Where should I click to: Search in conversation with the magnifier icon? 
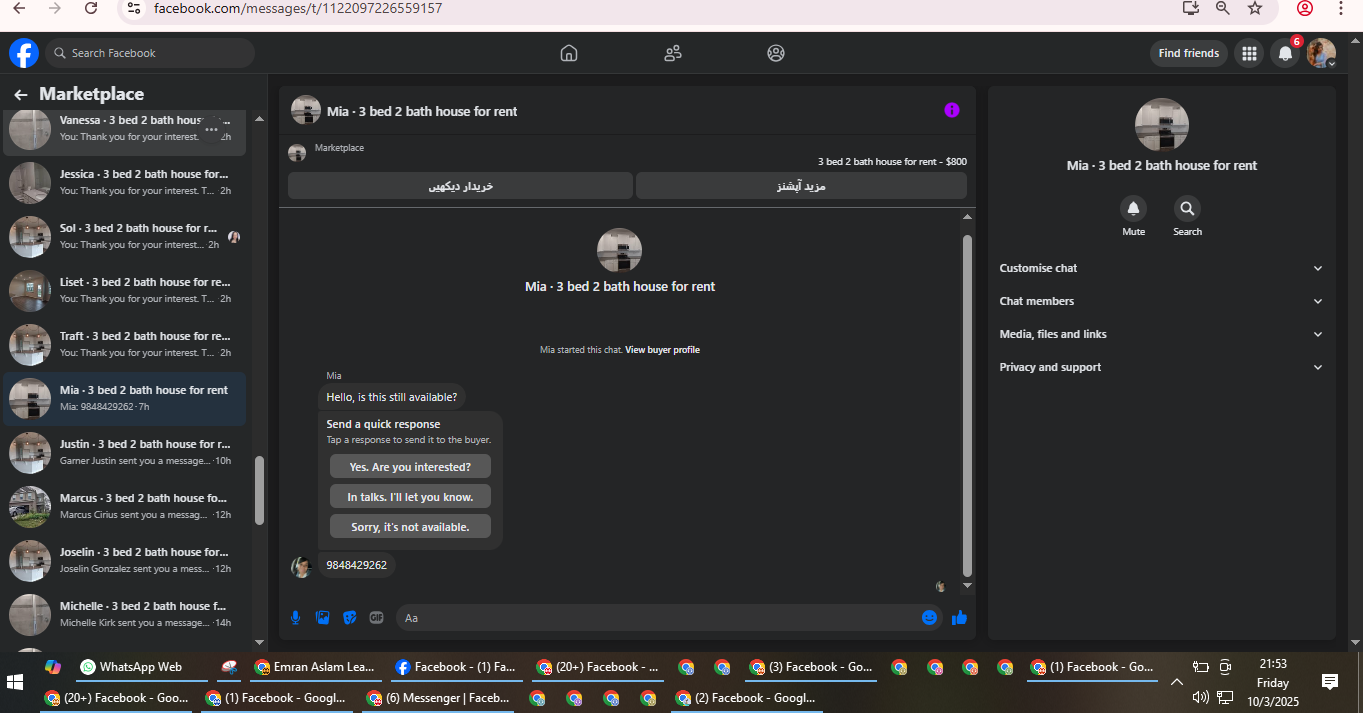(x=1187, y=208)
